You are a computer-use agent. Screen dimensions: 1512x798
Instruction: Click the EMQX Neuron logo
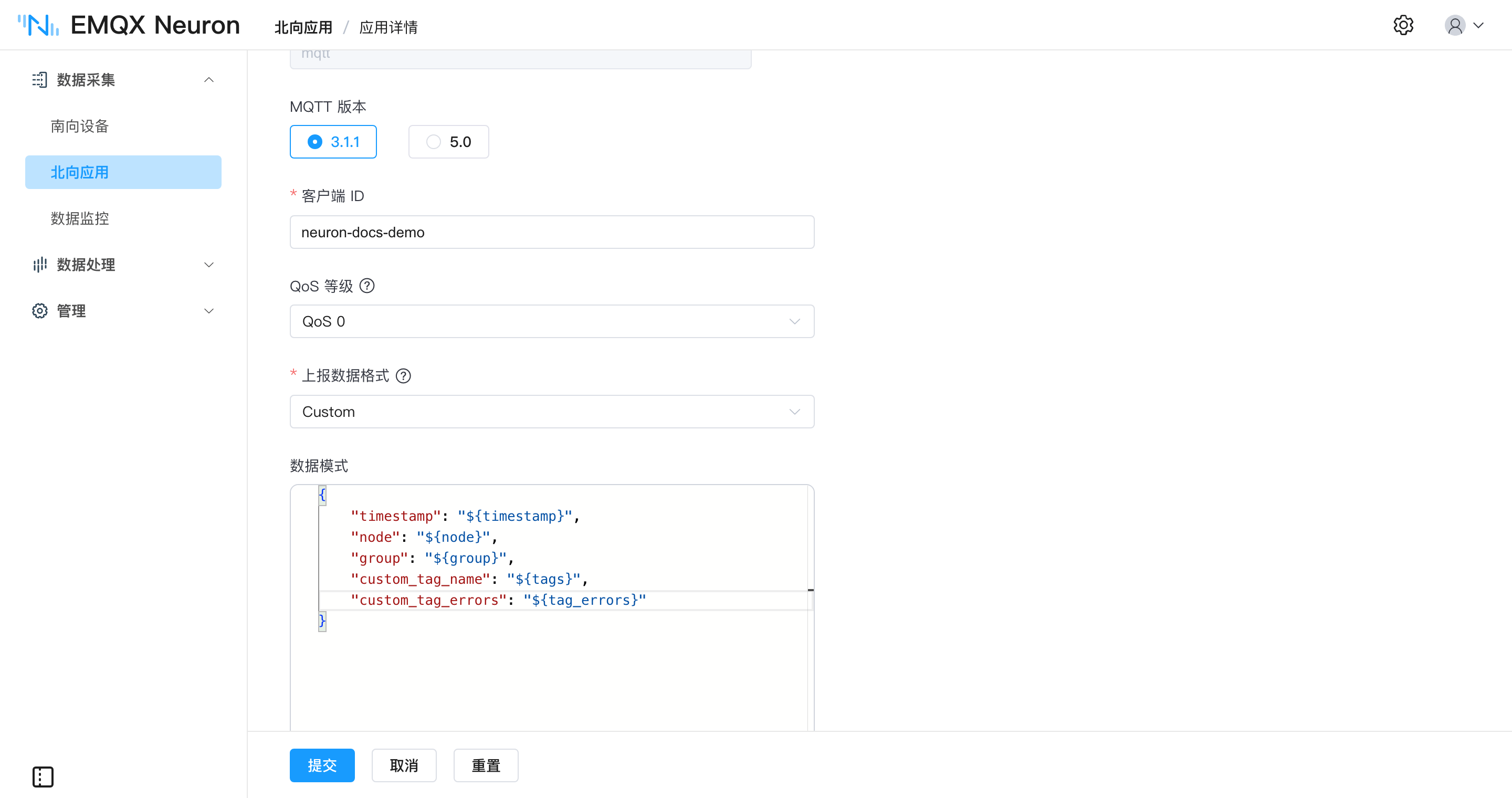pos(129,25)
